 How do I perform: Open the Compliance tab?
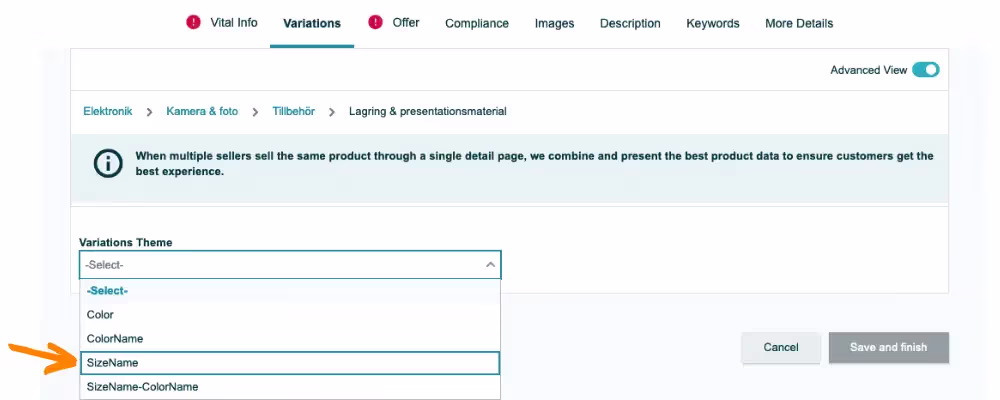coord(477,24)
